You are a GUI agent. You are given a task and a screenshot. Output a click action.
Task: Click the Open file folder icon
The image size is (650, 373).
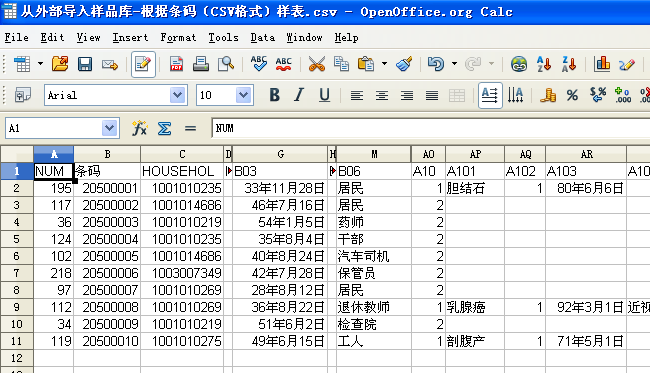[x=60, y=64]
